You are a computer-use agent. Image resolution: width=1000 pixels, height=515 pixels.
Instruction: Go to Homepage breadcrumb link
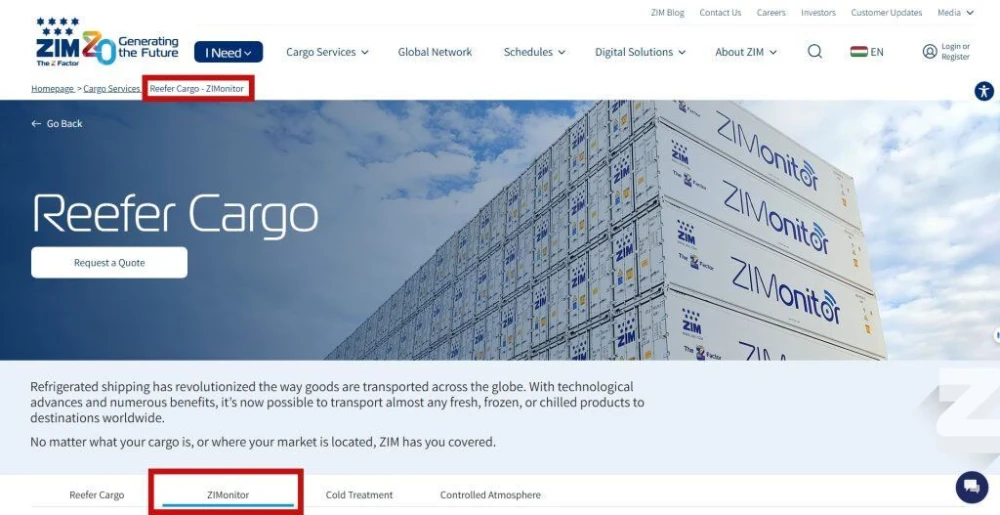click(52, 89)
